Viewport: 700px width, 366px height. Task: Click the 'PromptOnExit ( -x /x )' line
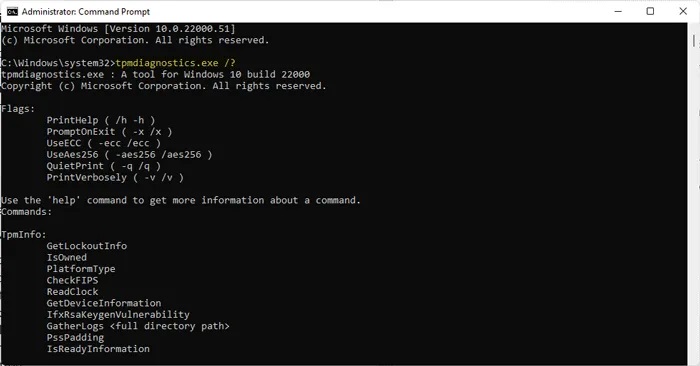point(109,132)
